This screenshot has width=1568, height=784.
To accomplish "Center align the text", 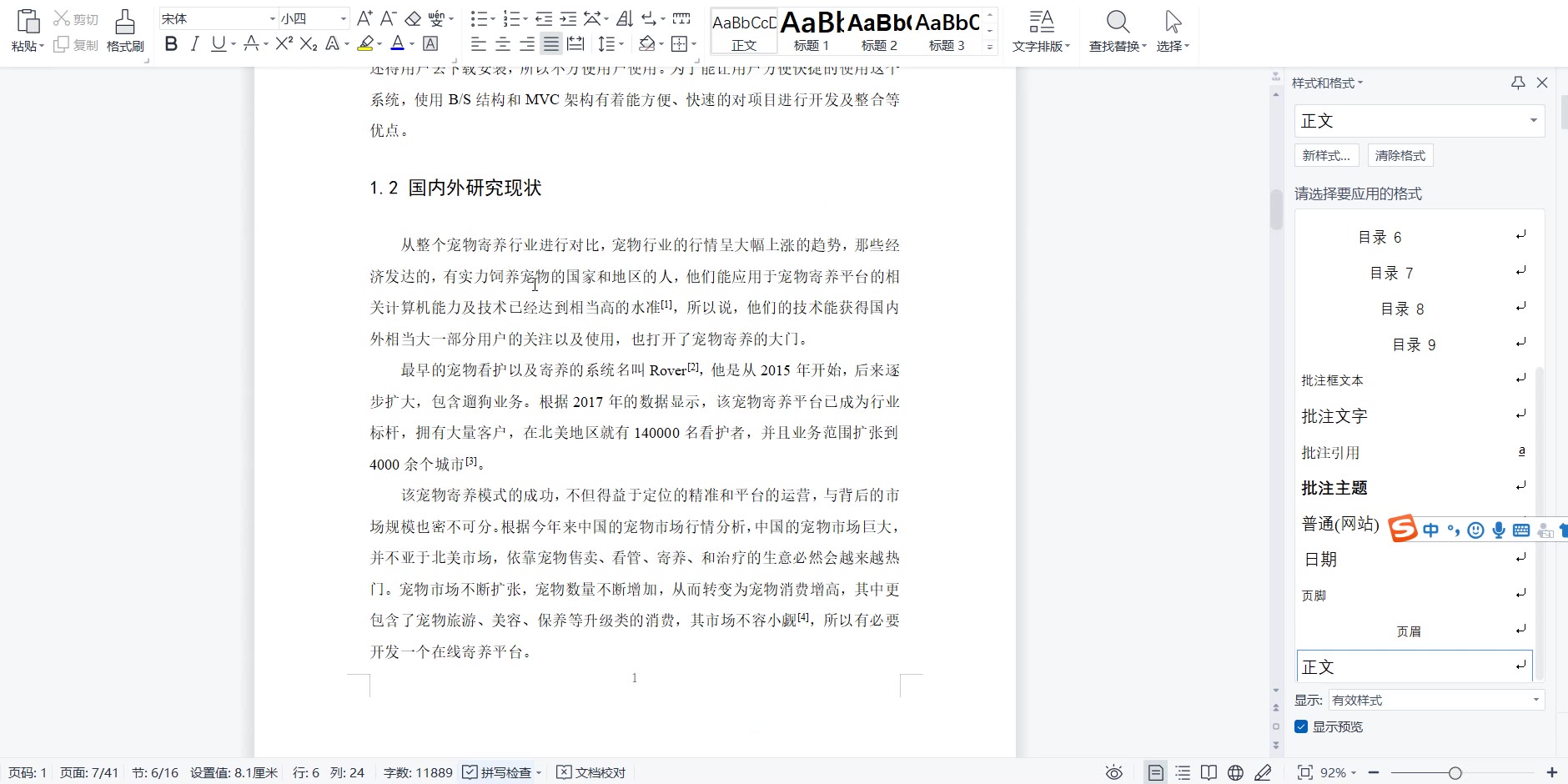I will tap(503, 43).
